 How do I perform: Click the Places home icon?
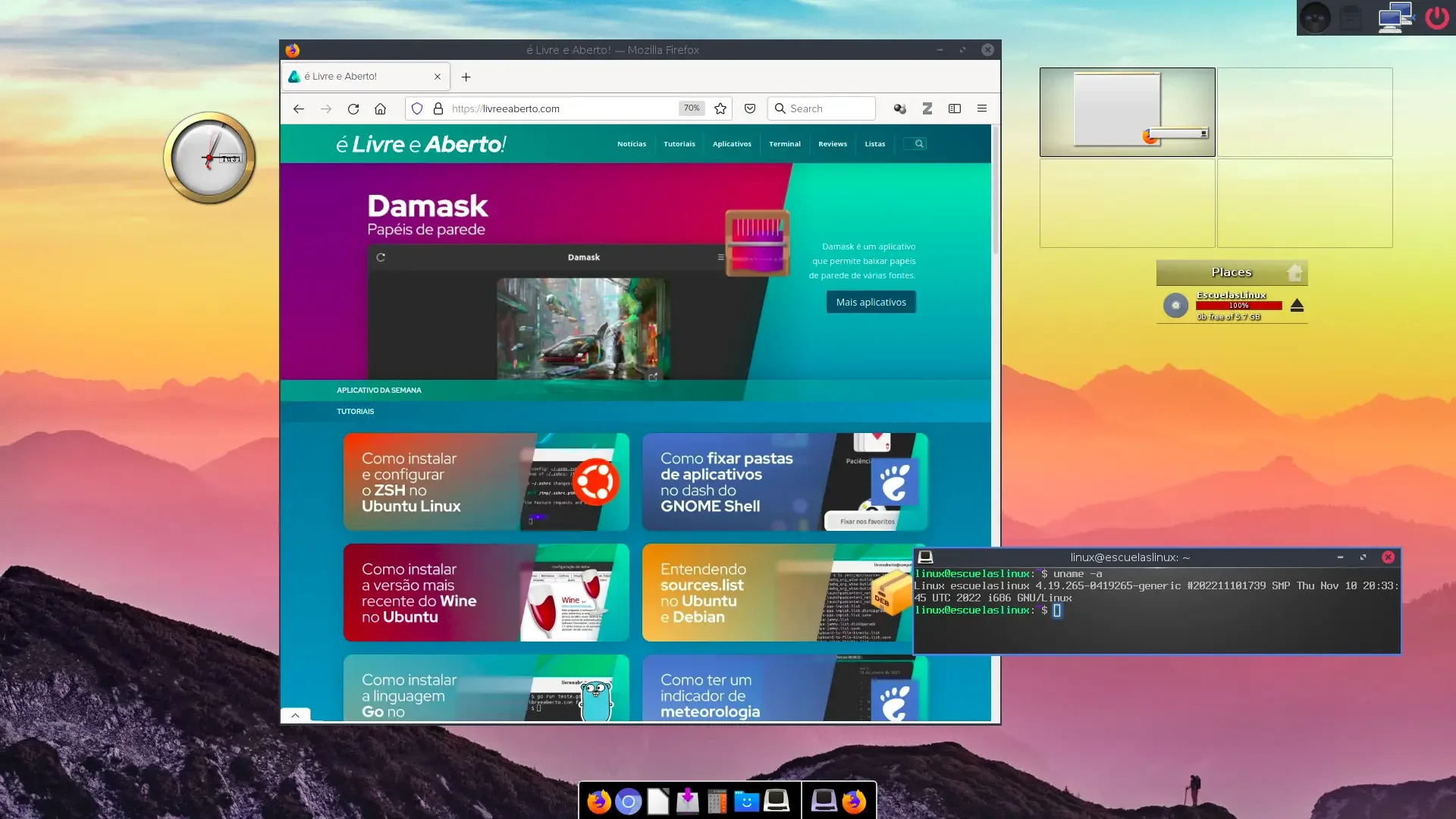1294,272
